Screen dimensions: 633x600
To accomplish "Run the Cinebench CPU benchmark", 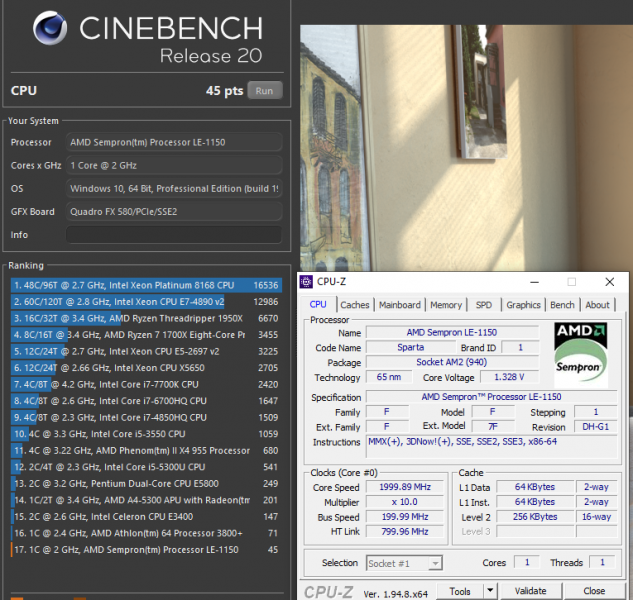I will tap(264, 91).
